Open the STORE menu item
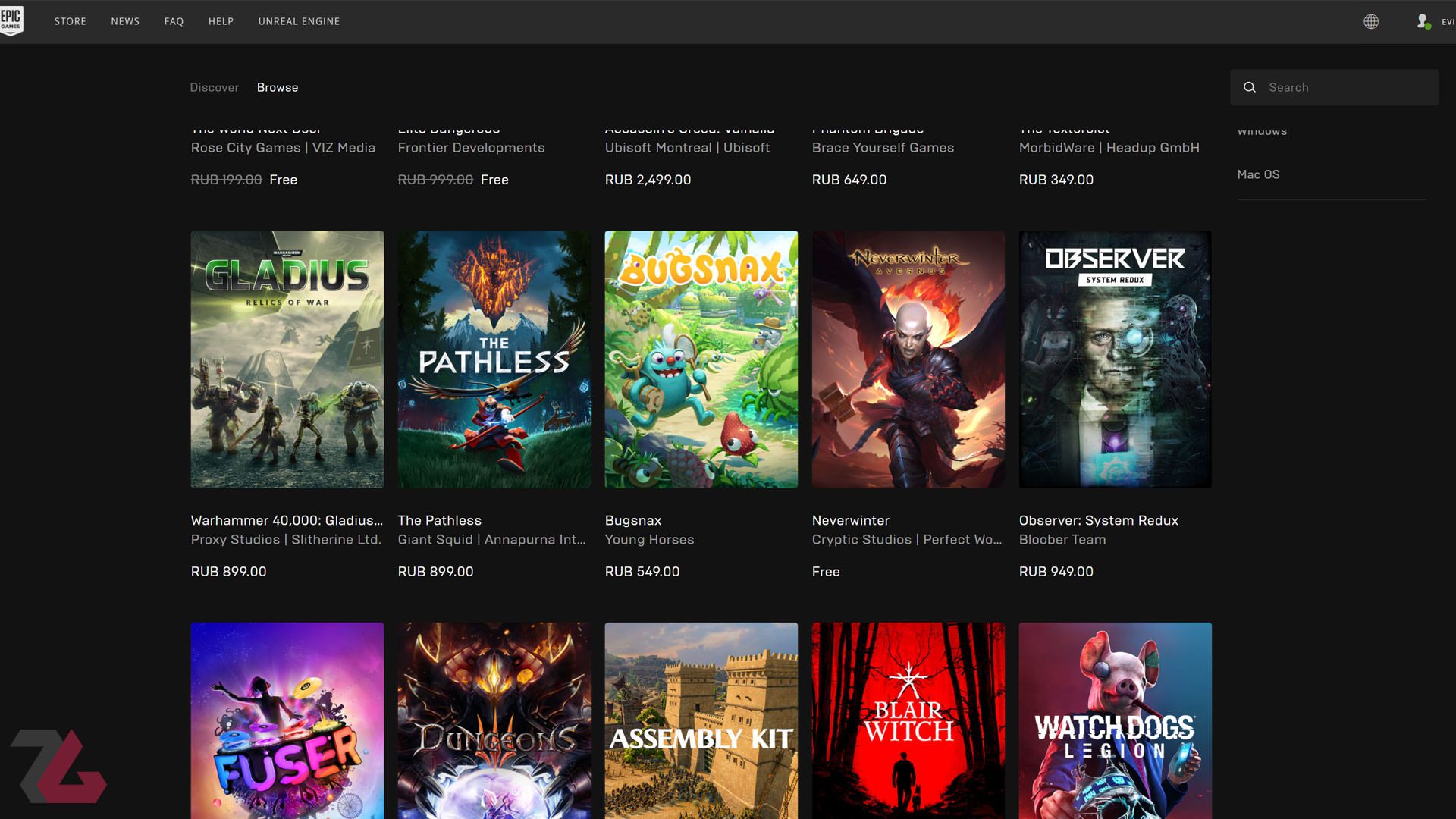This screenshot has width=1456, height=819. 71,21
